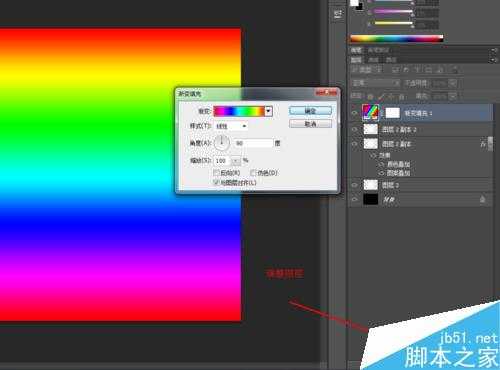Screen dimensions: 500x370
Task: Select the 渐变填充 1 layer name
Action: point(418,113)
